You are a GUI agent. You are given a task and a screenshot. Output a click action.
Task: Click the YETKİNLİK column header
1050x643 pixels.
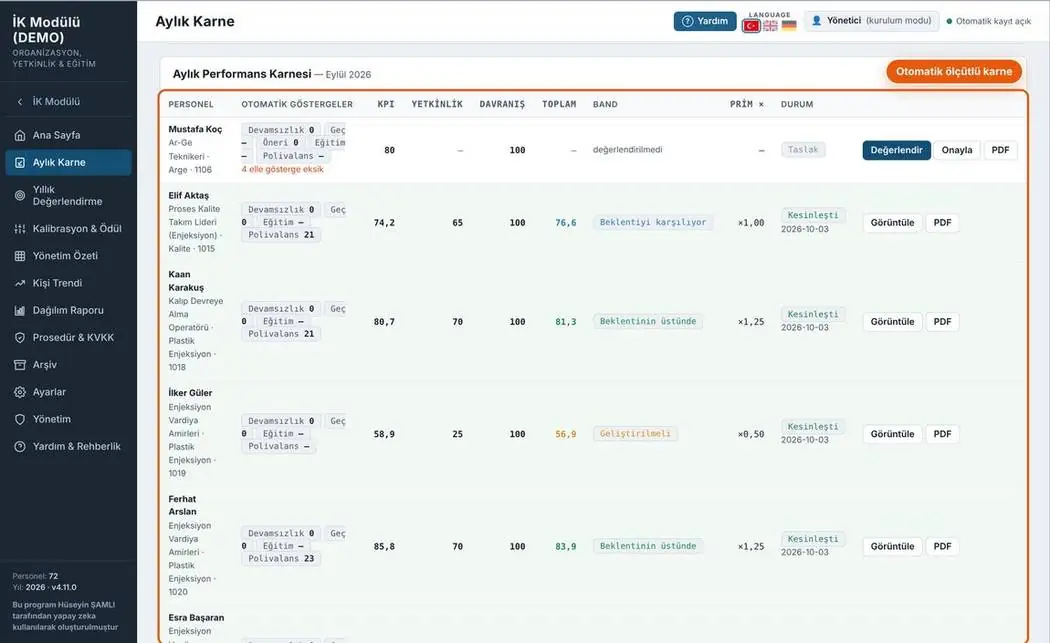[437, 104]
